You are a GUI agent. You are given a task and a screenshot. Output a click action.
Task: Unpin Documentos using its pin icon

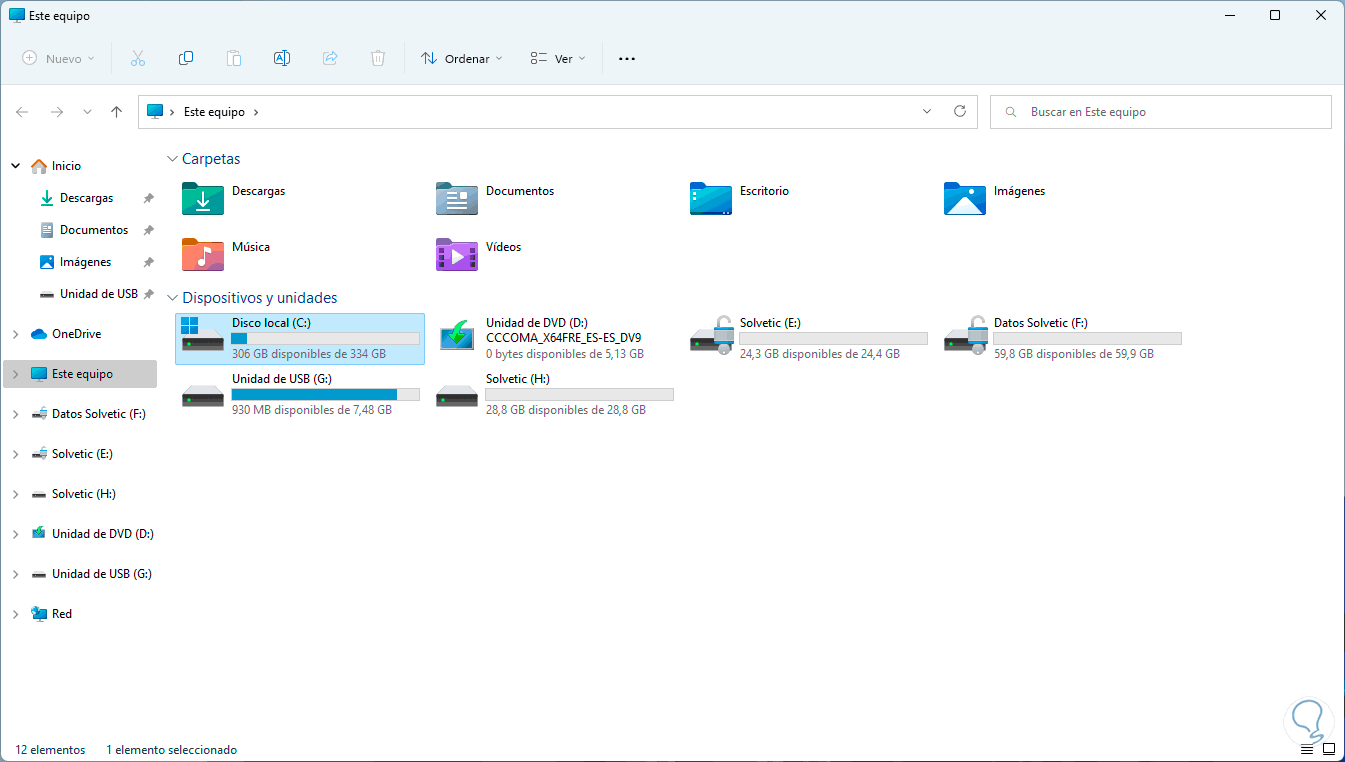click(x=148, y=230)
